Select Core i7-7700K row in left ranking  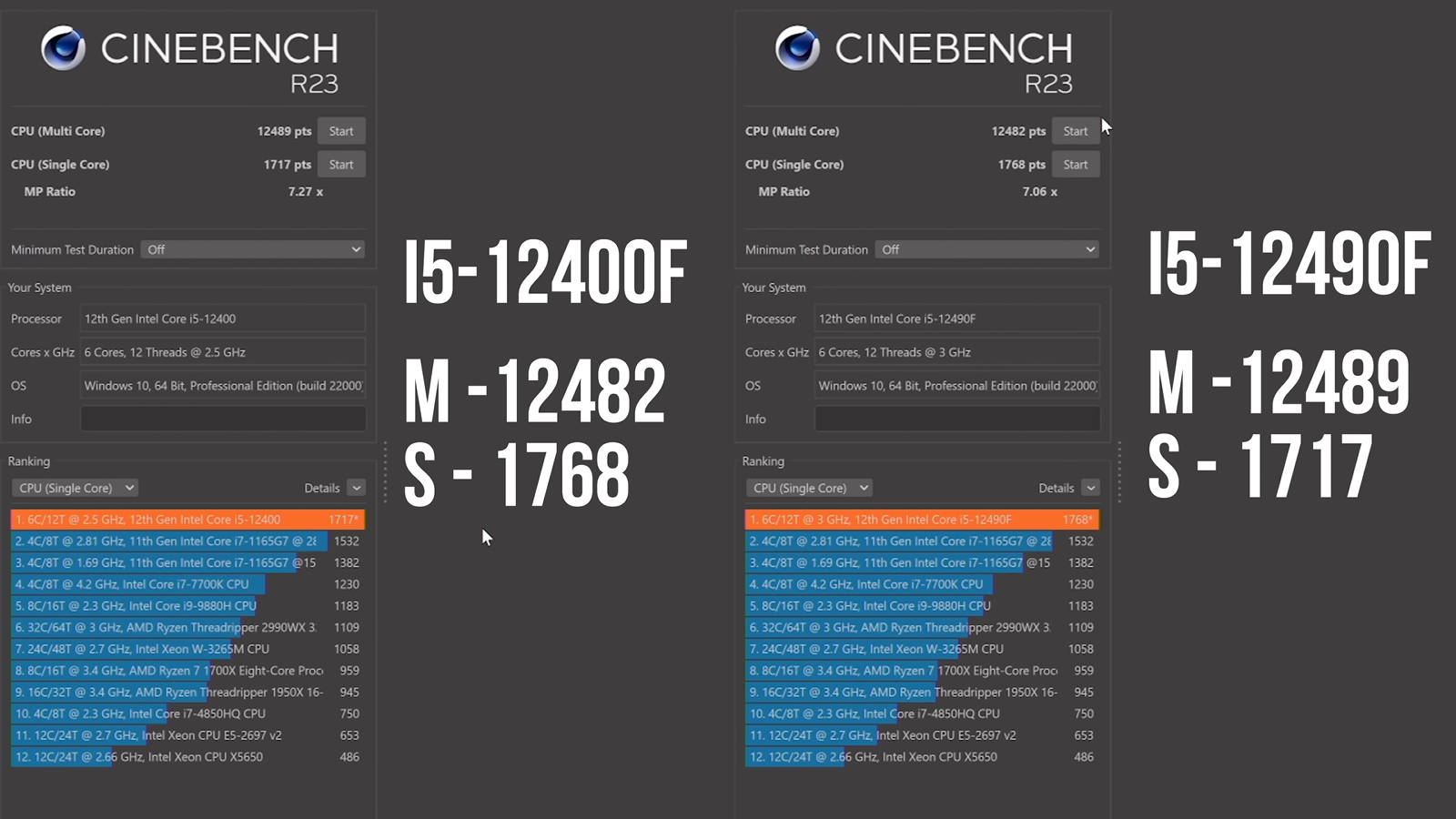tap(187, 584)
